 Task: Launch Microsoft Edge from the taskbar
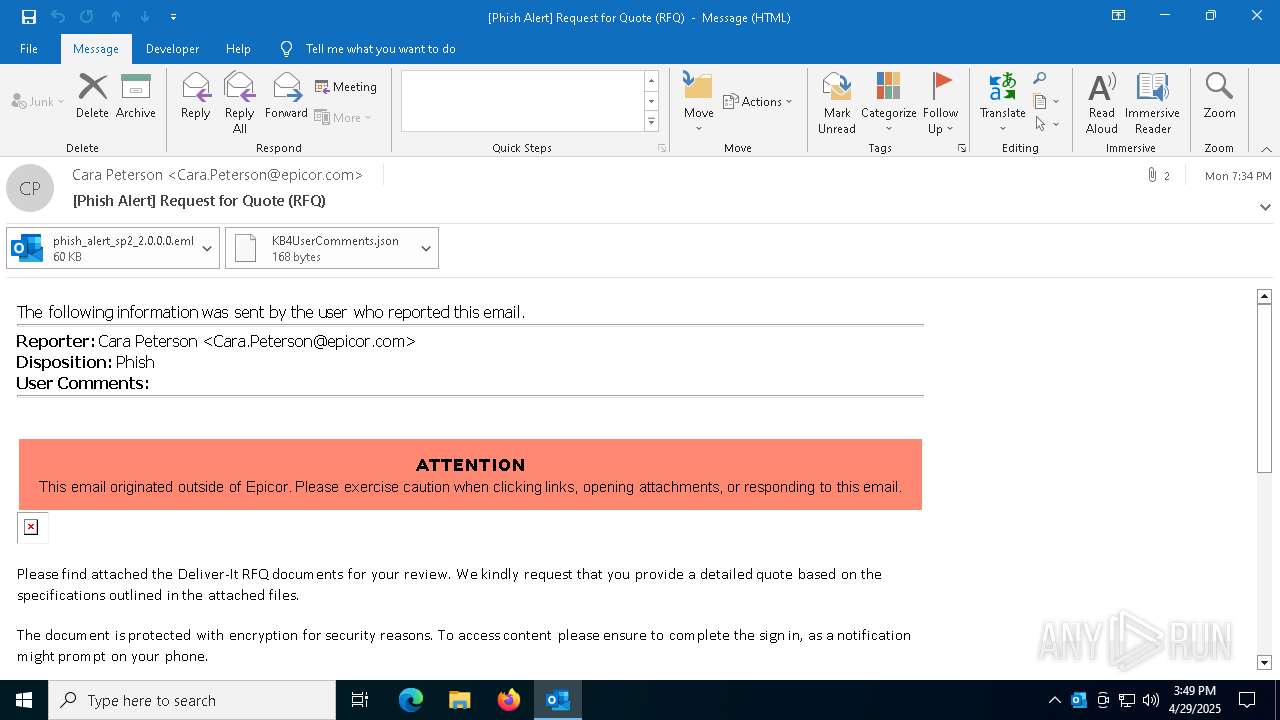[x=411, y=700]
